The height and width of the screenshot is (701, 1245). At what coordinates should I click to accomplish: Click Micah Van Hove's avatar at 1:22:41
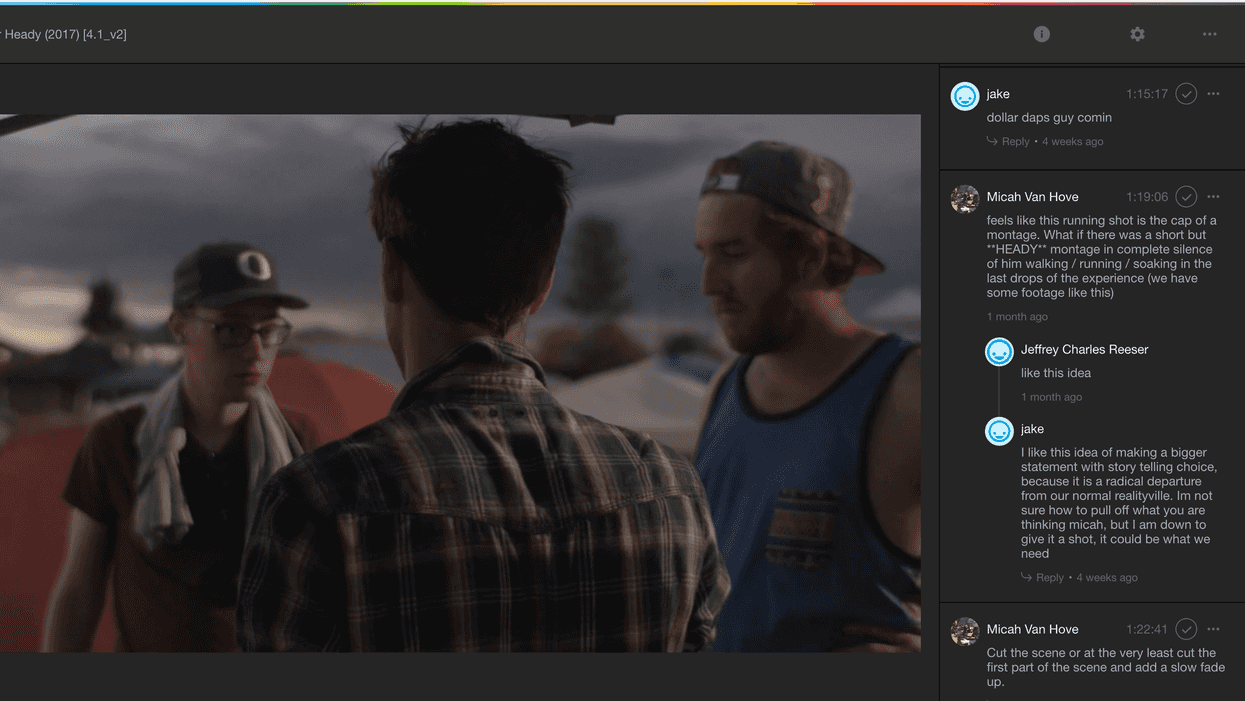(965, 632)
